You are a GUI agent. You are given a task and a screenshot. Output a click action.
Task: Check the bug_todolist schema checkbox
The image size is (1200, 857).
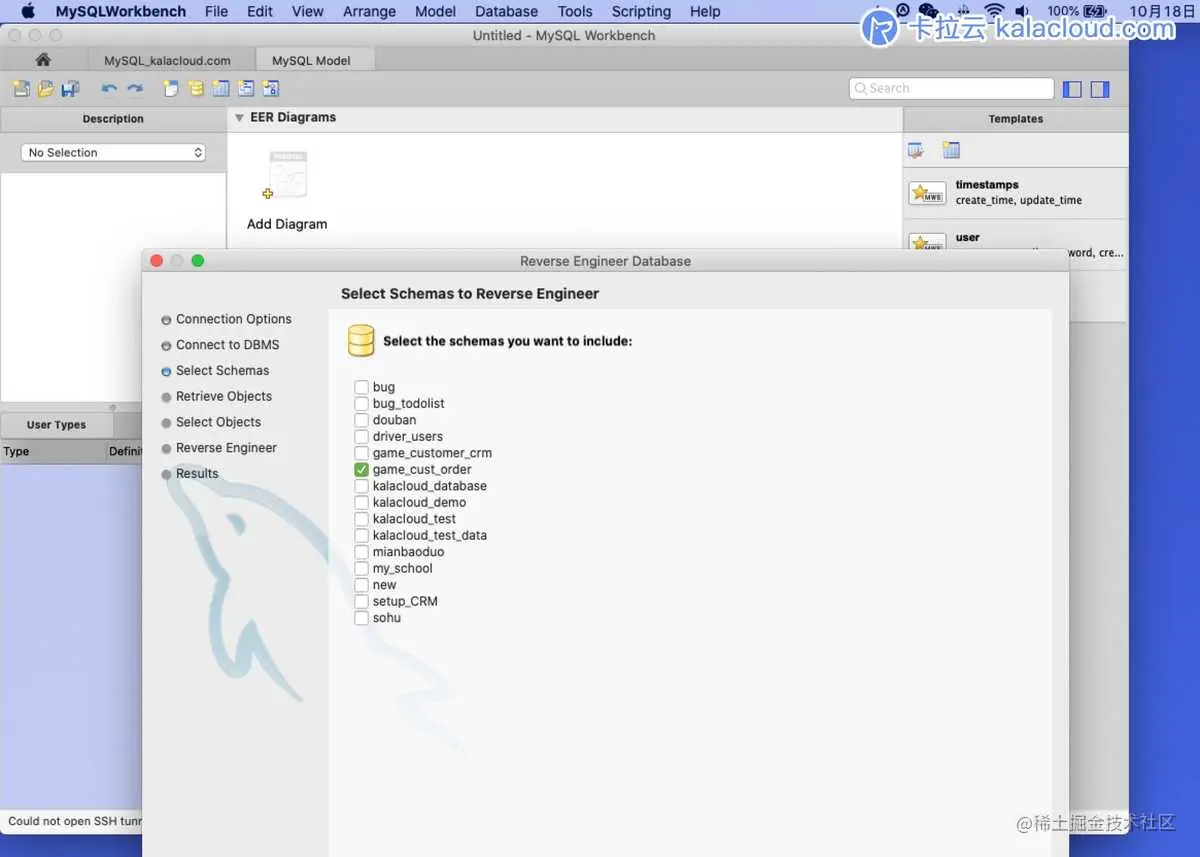361,403
